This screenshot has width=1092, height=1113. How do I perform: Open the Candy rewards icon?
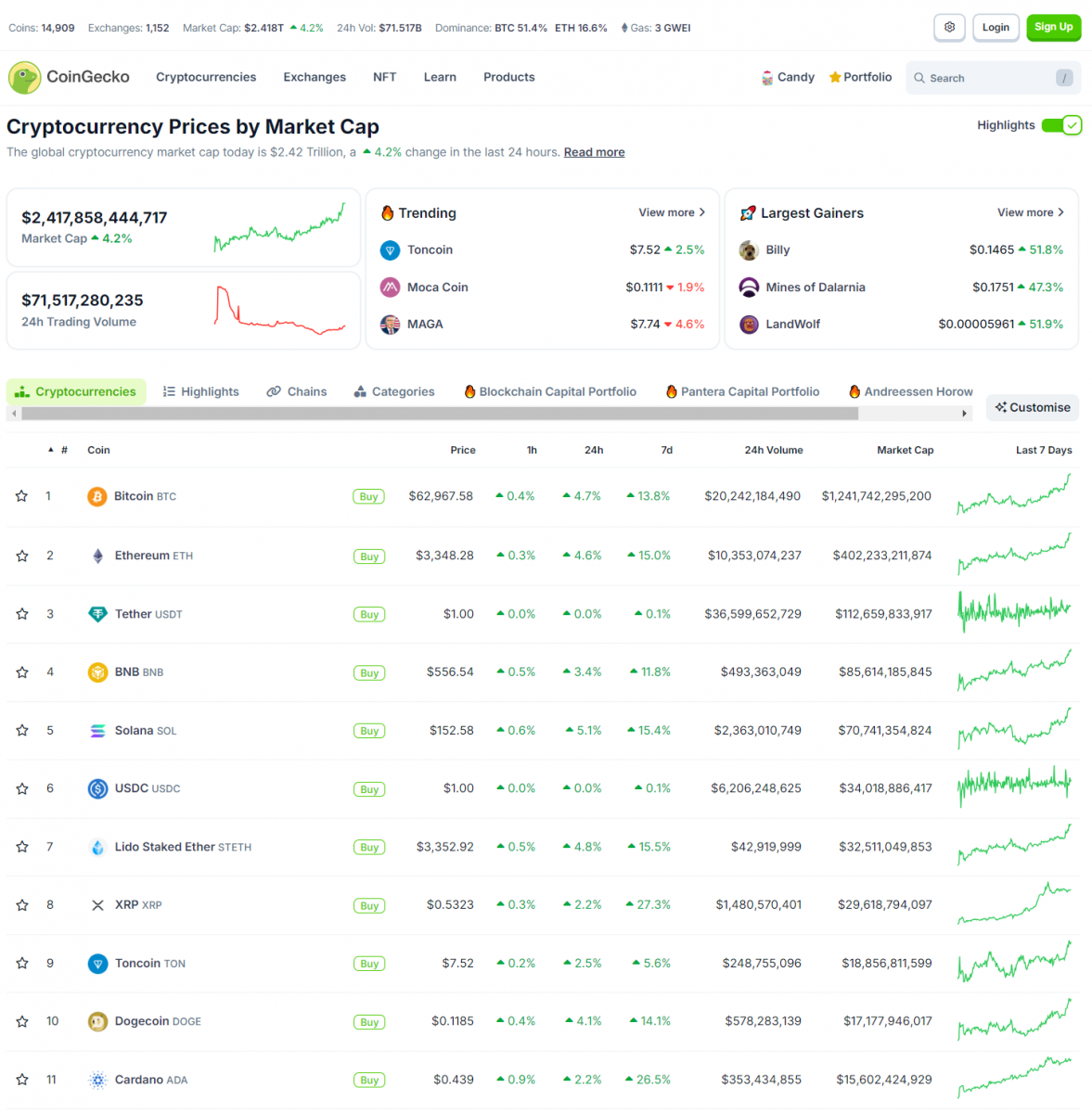coord(767,78)
